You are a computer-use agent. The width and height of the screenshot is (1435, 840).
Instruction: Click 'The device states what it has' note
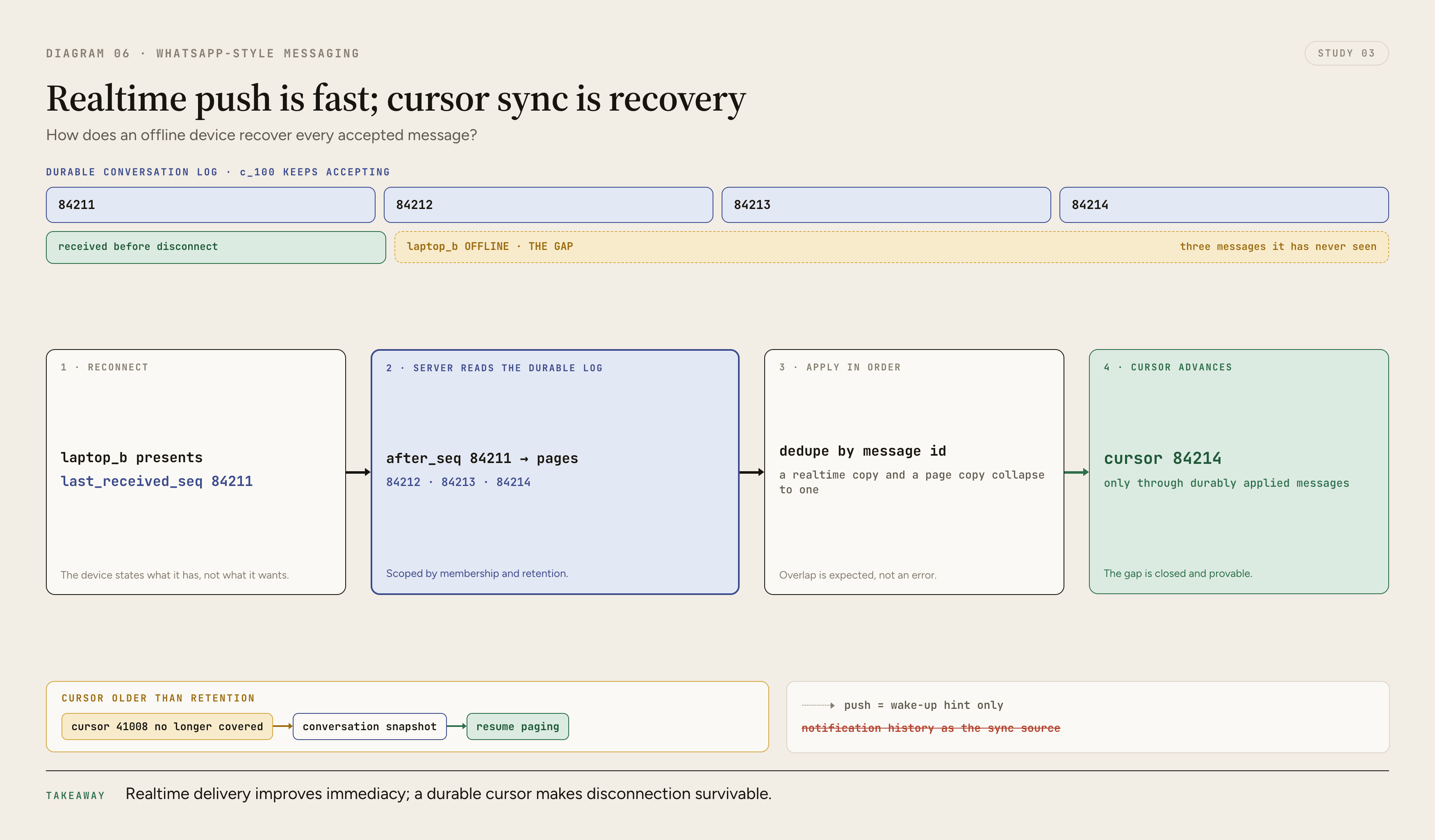click(175, 575)
